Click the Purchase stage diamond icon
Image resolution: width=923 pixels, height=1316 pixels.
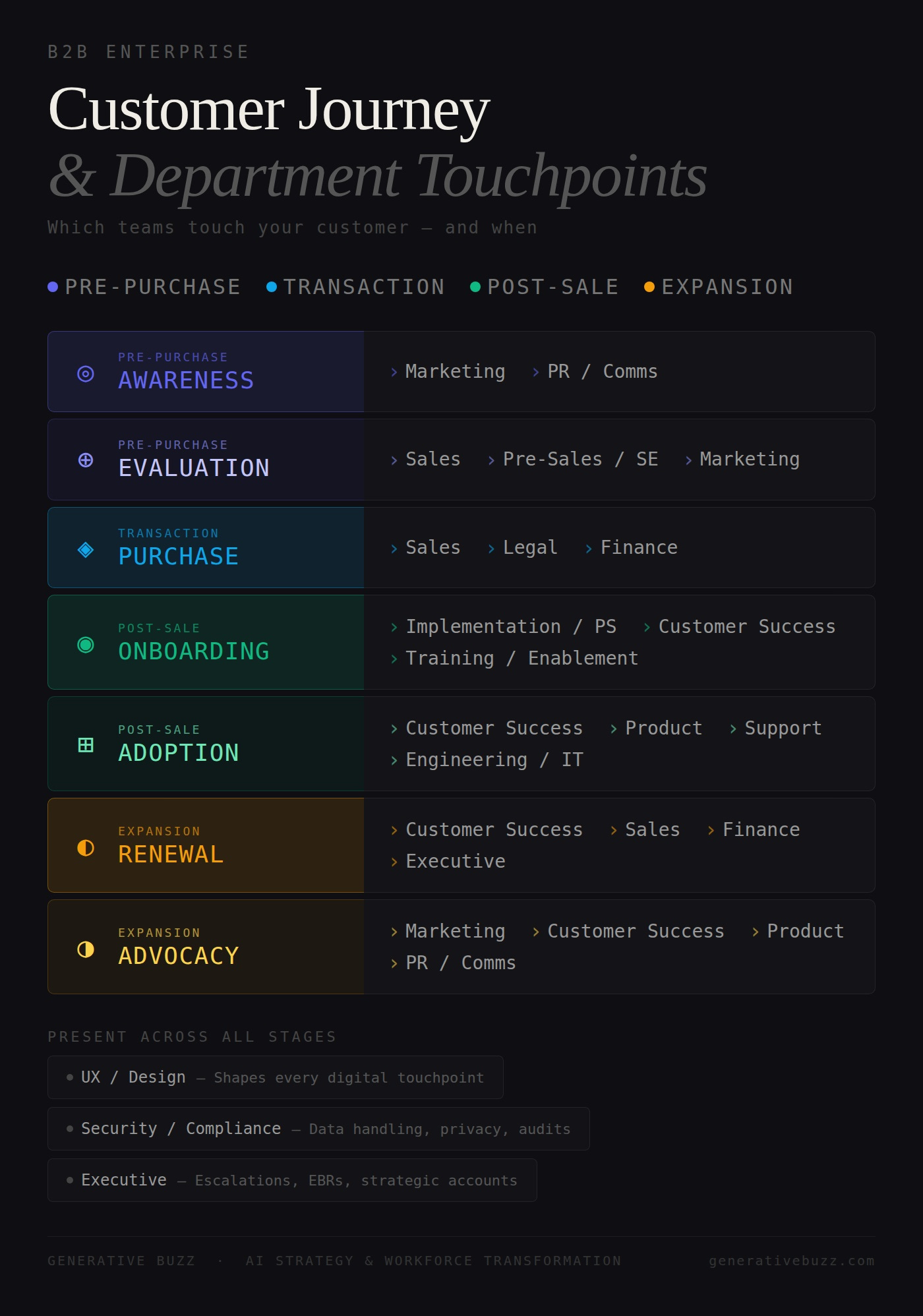[x=86, y=549]
